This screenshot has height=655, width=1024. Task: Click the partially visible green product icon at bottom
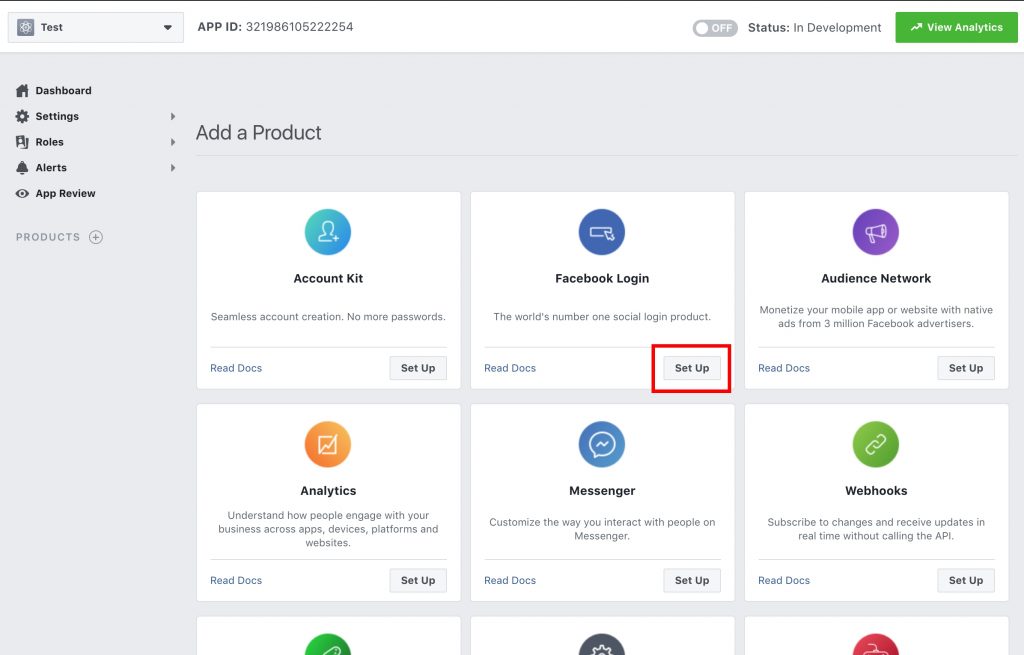click(328, 644)
